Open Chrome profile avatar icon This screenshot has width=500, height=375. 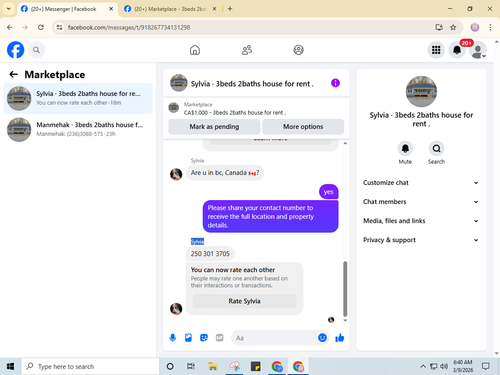coord(475,27)
